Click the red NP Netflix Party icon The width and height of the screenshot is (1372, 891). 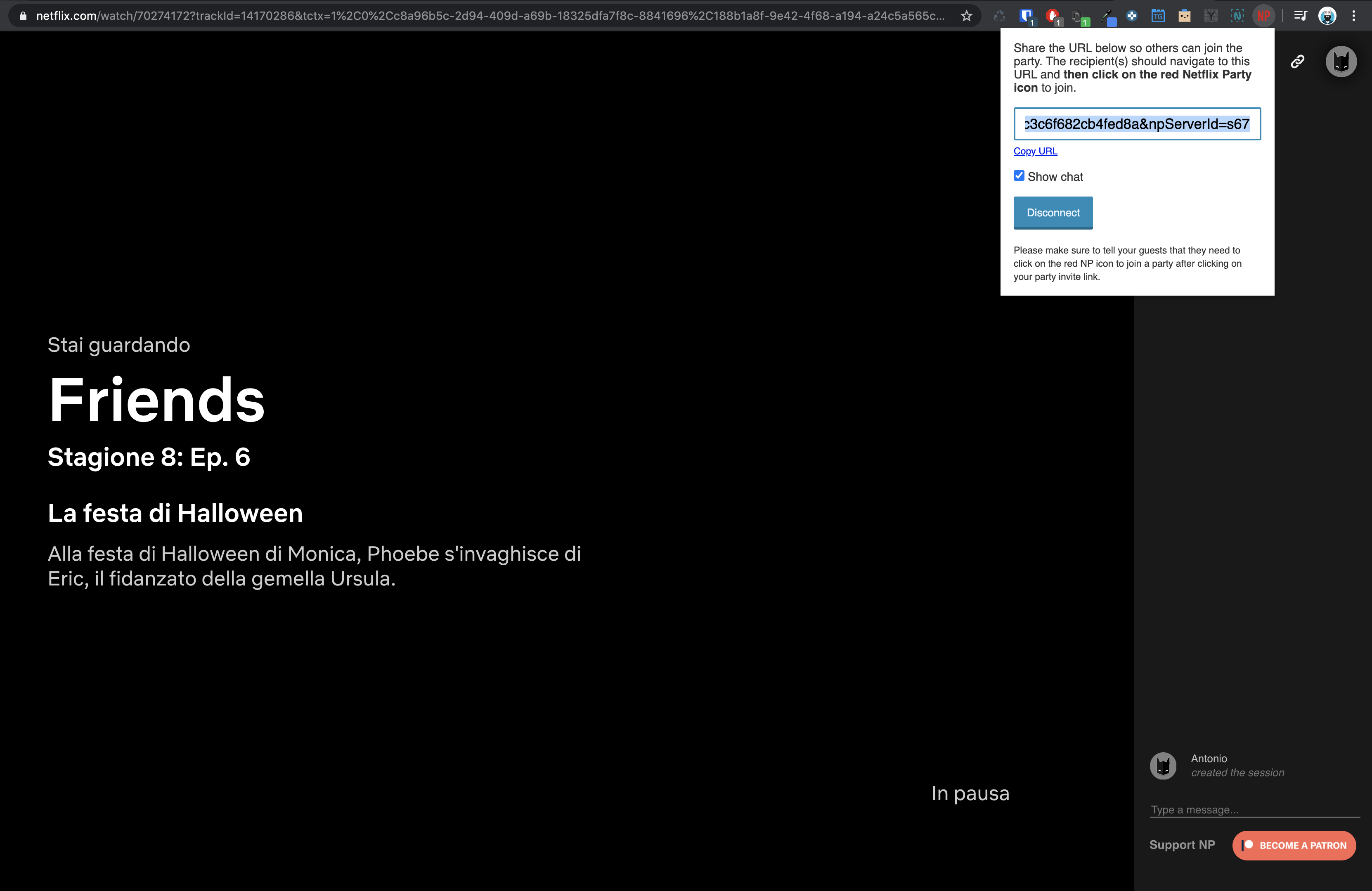[1263, 16]
